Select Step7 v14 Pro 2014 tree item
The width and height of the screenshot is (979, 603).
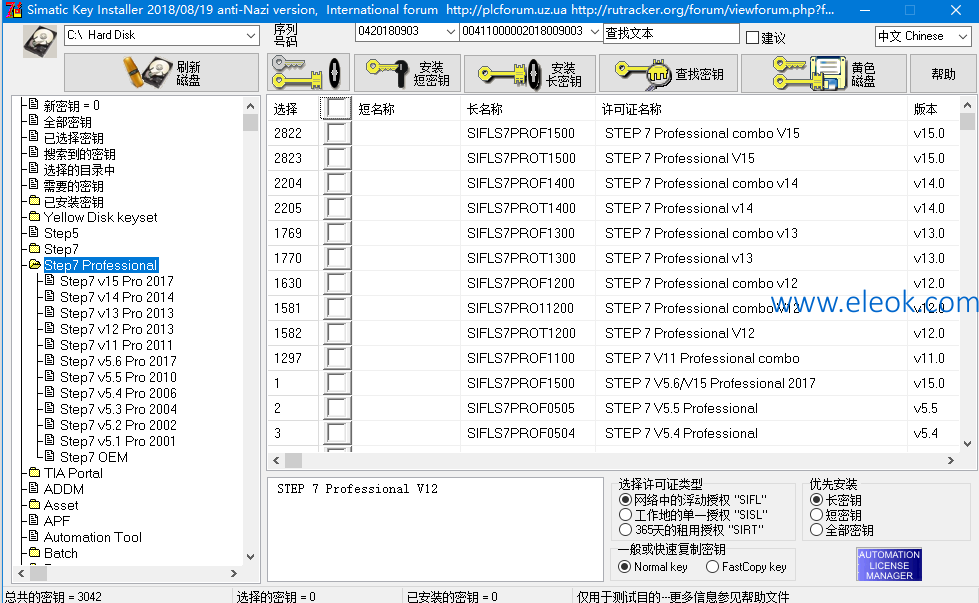pyautogui.click(x=116, y=297)
